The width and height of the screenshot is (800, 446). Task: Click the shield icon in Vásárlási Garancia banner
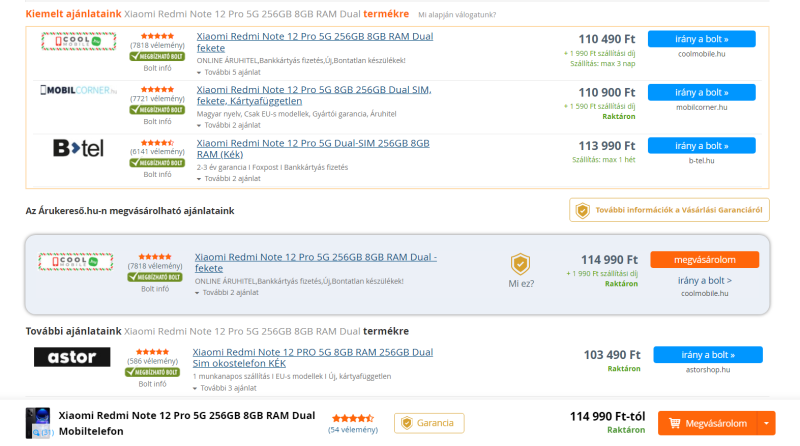[582, 210]
